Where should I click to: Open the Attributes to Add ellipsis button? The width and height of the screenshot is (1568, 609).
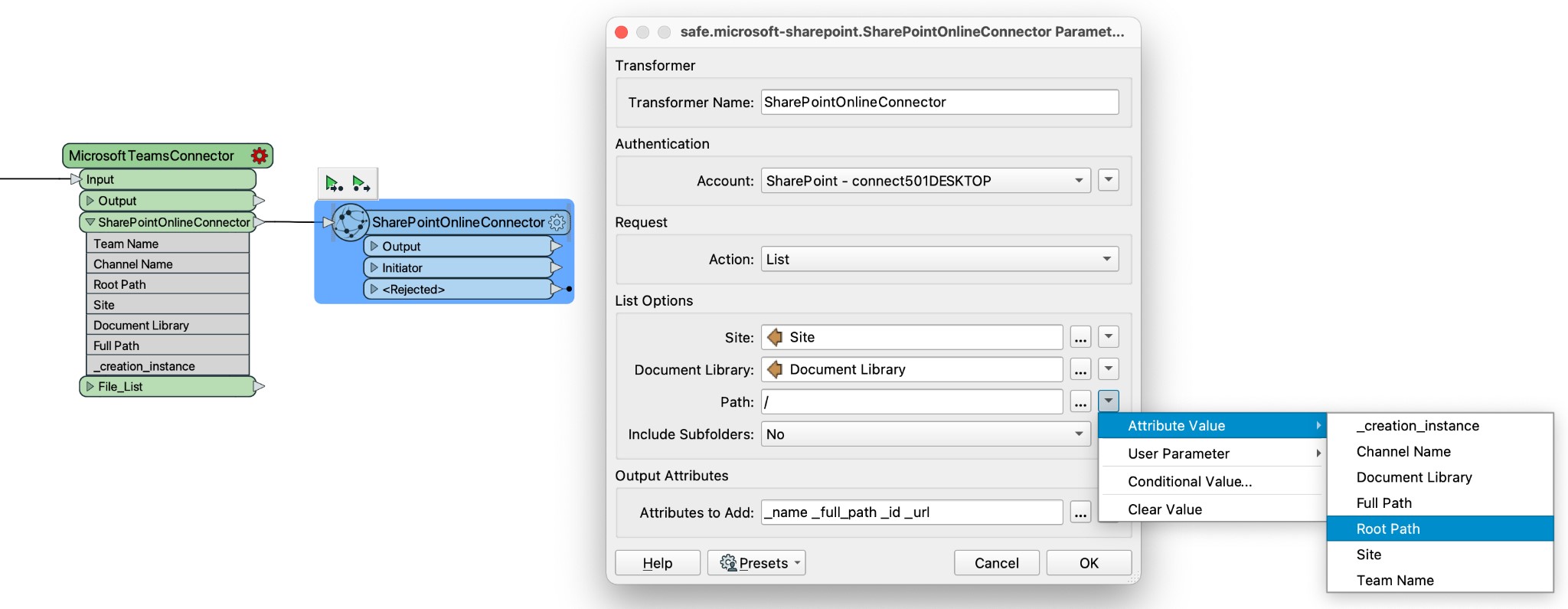pyautogui.click(x=1080, y=512)
